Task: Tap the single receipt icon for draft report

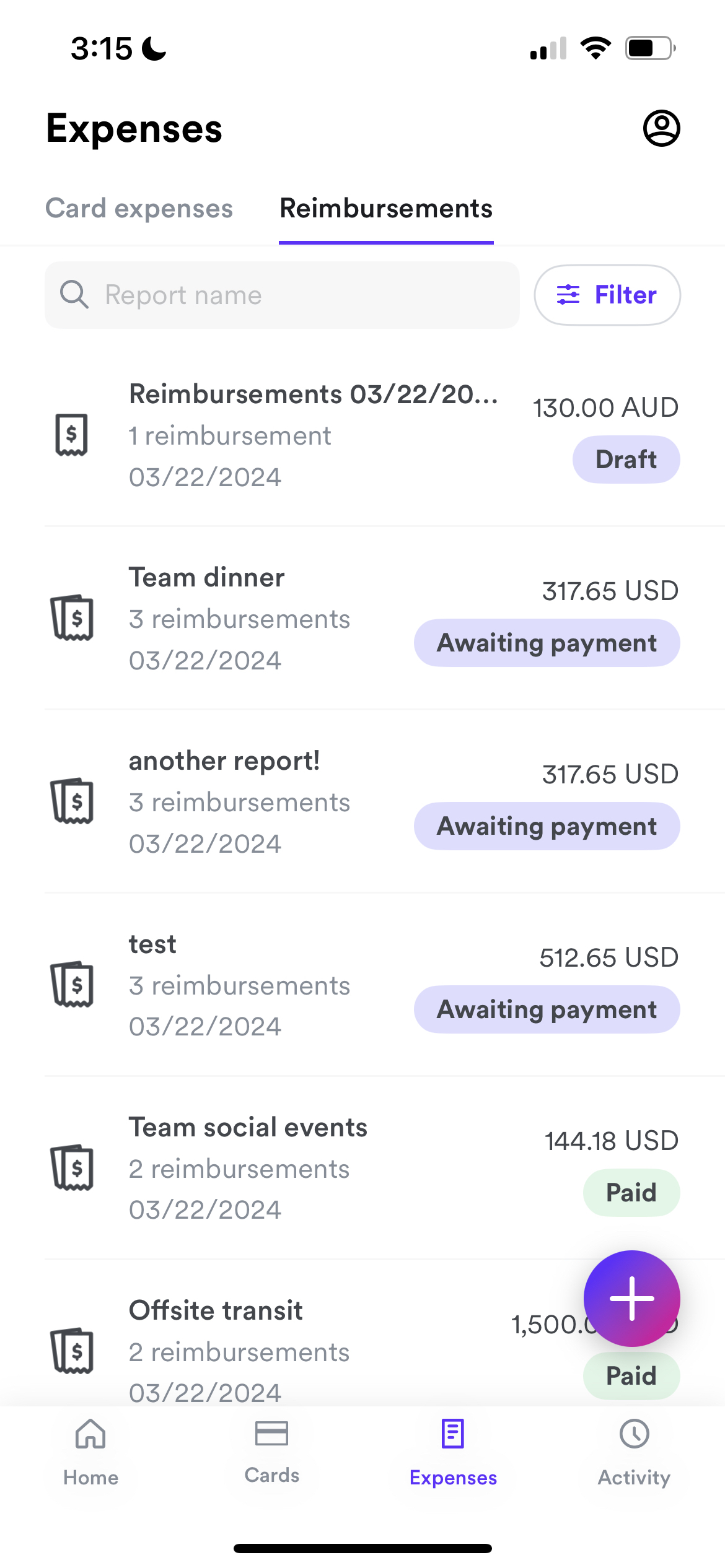Action: tap(71, 435)
